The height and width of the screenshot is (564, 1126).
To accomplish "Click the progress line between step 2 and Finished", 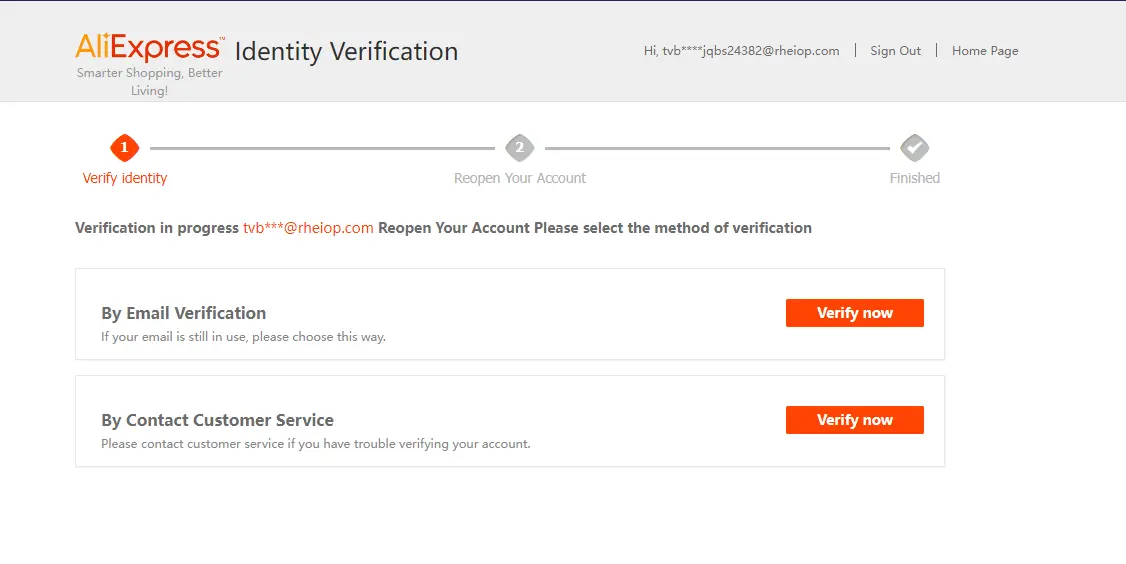I will click(717, 149).
